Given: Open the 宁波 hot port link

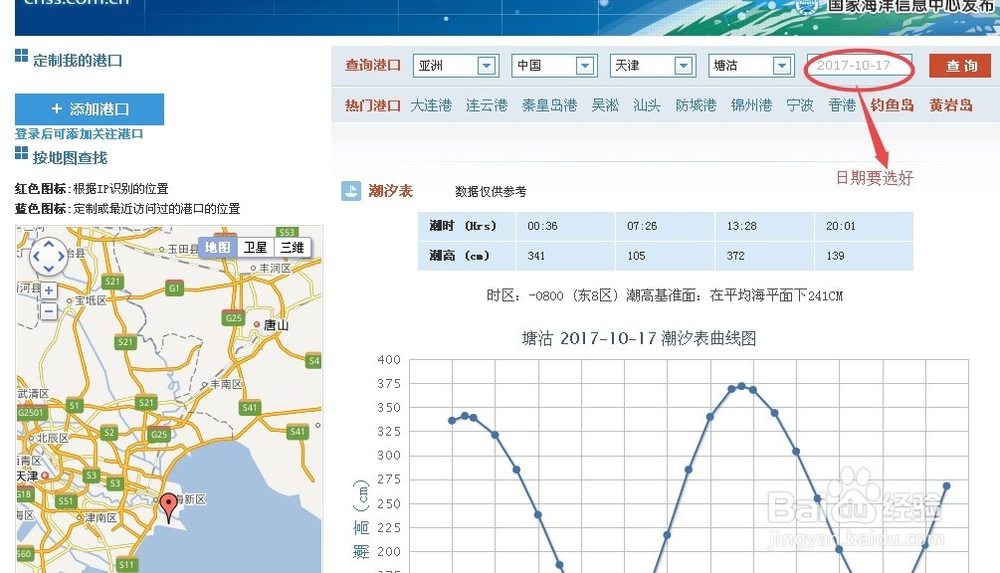Looking at the screenshot, I should 800,105.
